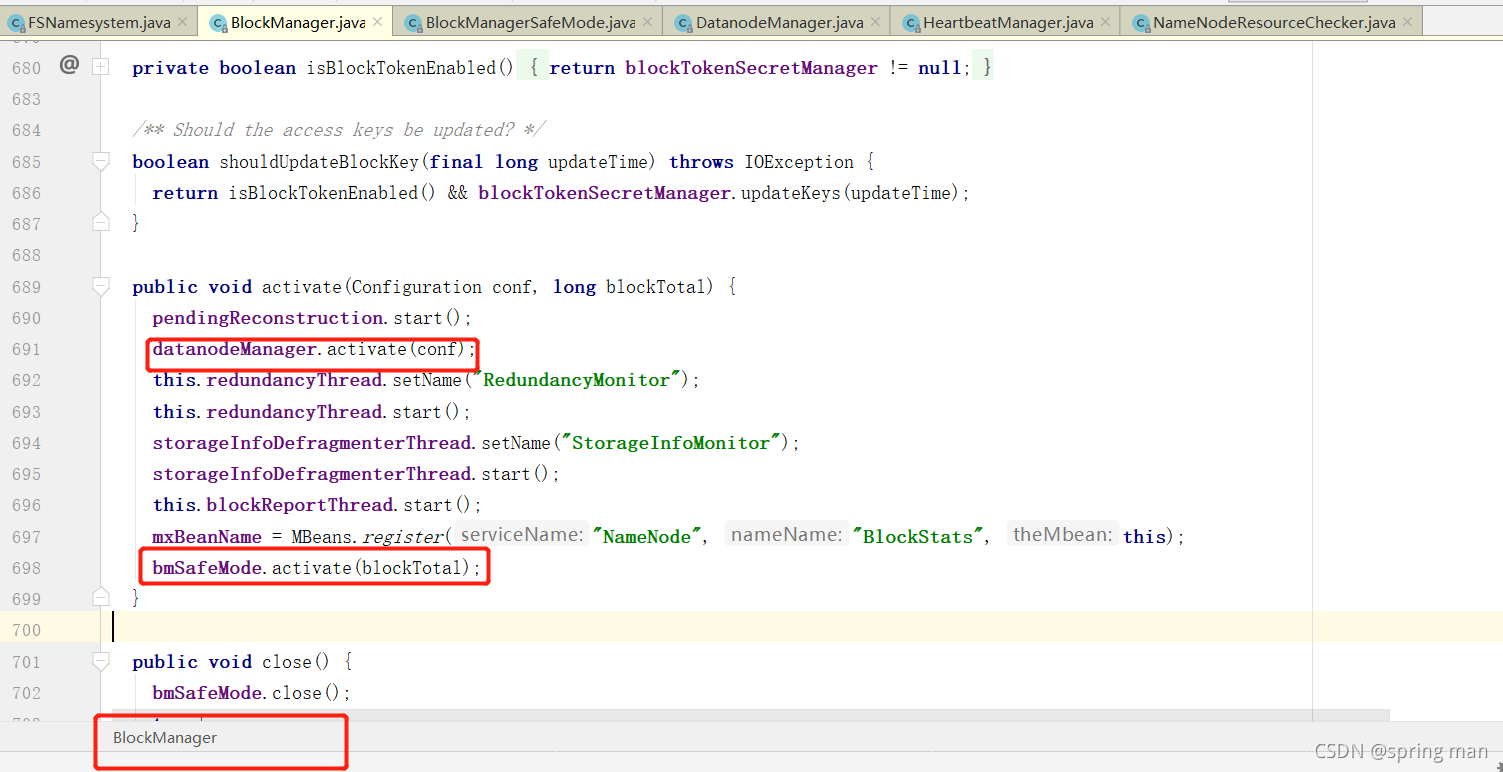
Task: Click the "NameNode" string literal
Action: pos(646,537)
